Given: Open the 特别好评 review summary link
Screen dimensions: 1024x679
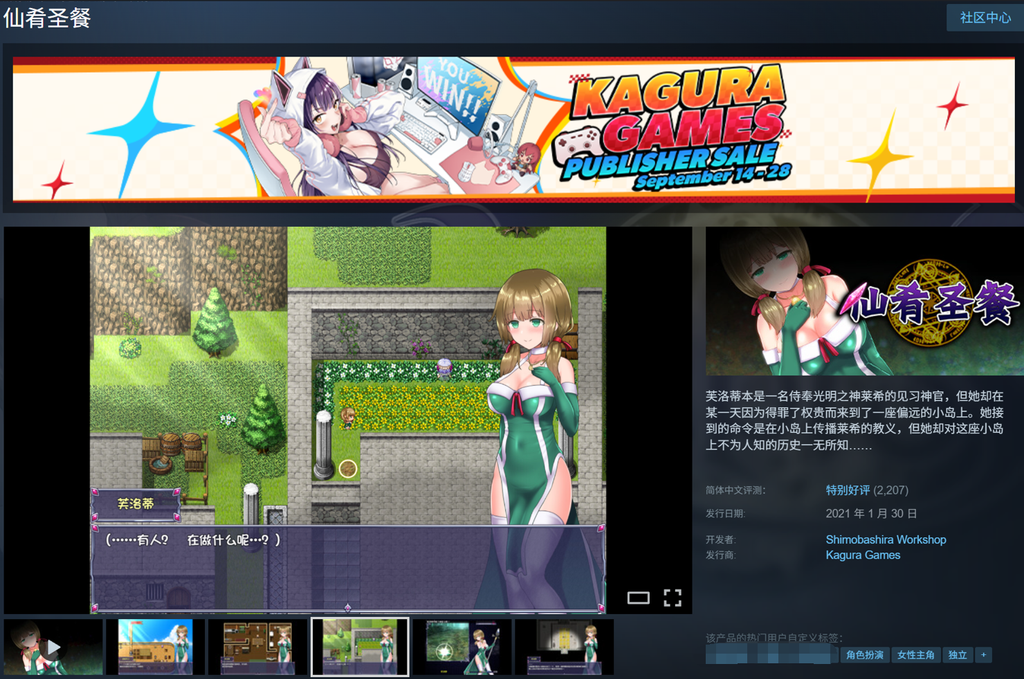Looking at the screenshot, I should (x=848, y=490).
